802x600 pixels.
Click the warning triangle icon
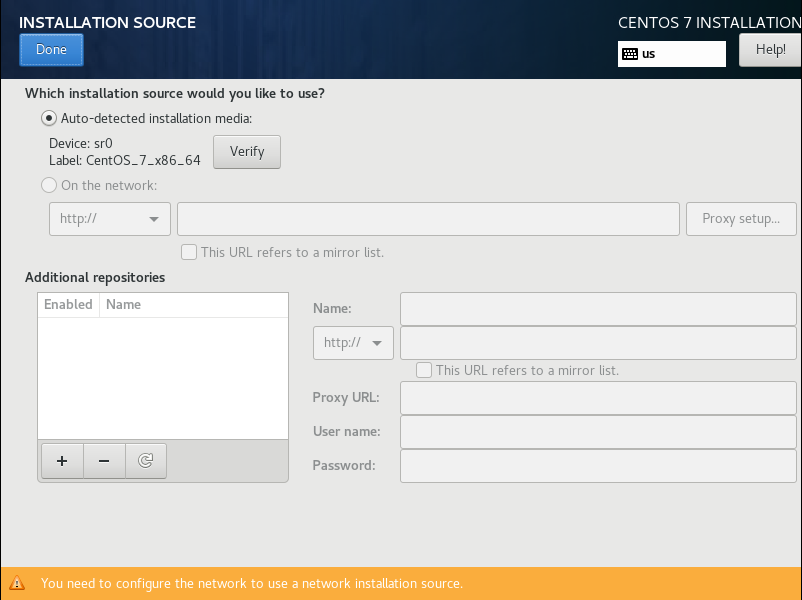[x=17, y=583]
